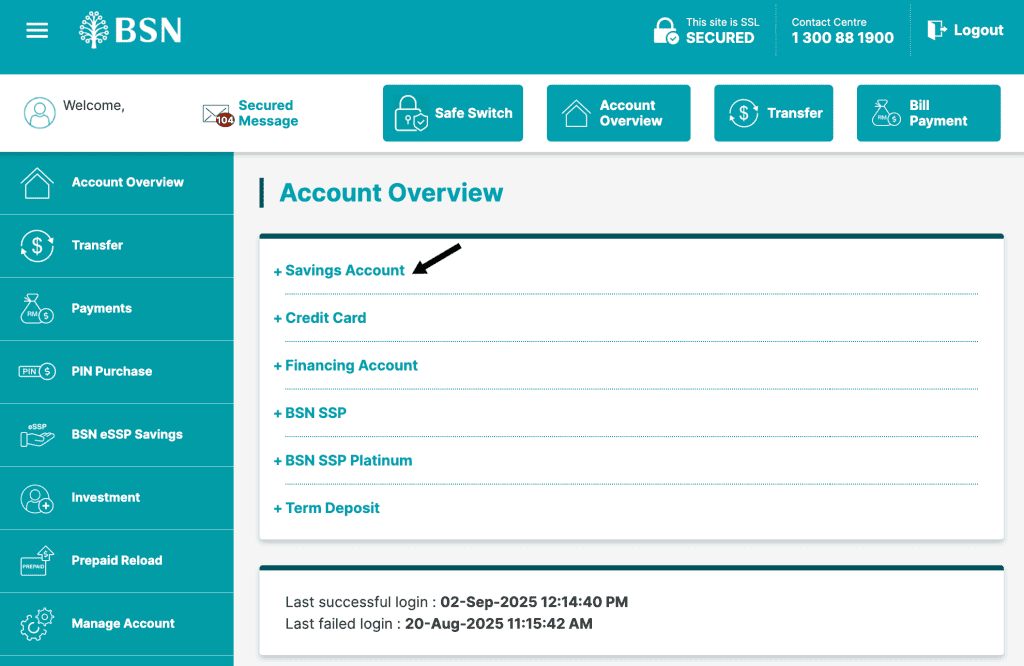
Task: Click the Welcome greeting text
Action: [x=93, y=106]
